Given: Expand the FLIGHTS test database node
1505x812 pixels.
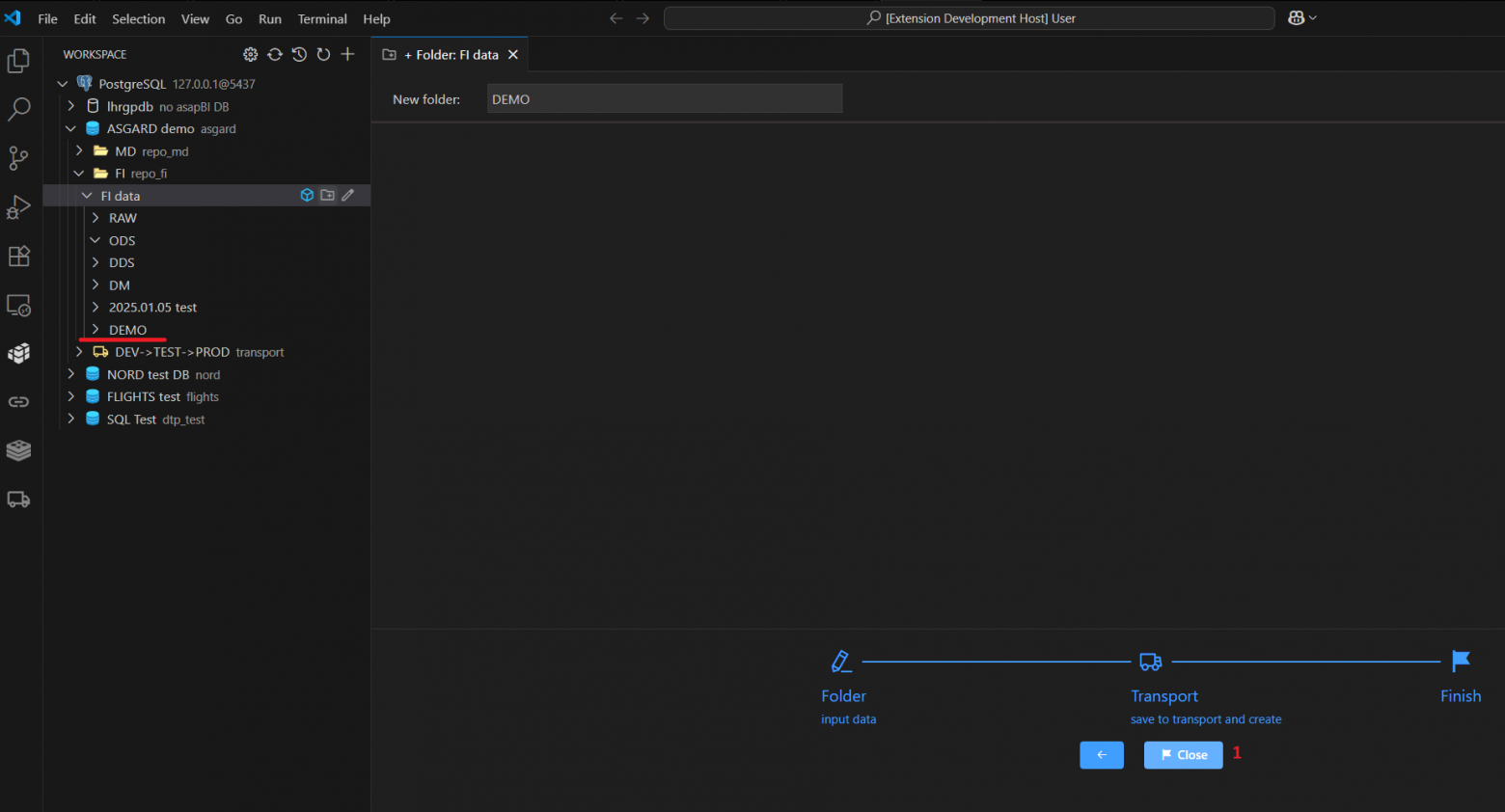Looking at the screenshot, I should click(70, 396).
